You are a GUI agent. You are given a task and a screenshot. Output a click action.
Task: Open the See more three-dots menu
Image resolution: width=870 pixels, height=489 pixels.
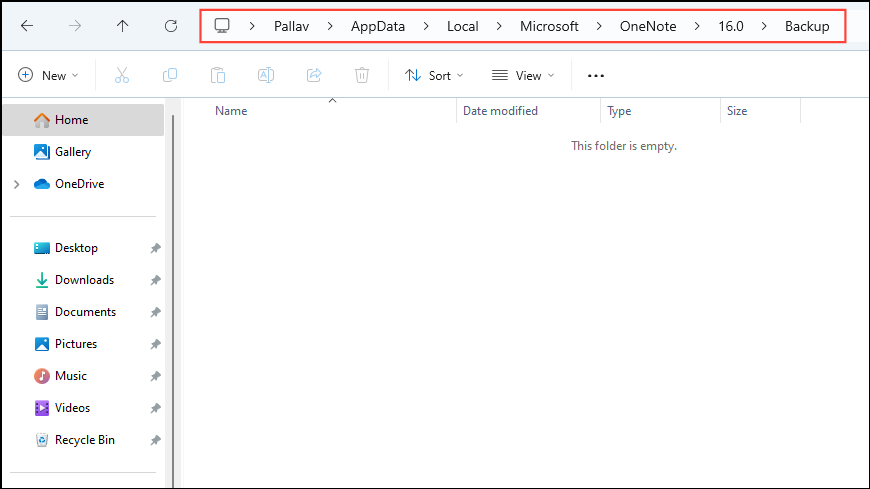tap(595, 75)
